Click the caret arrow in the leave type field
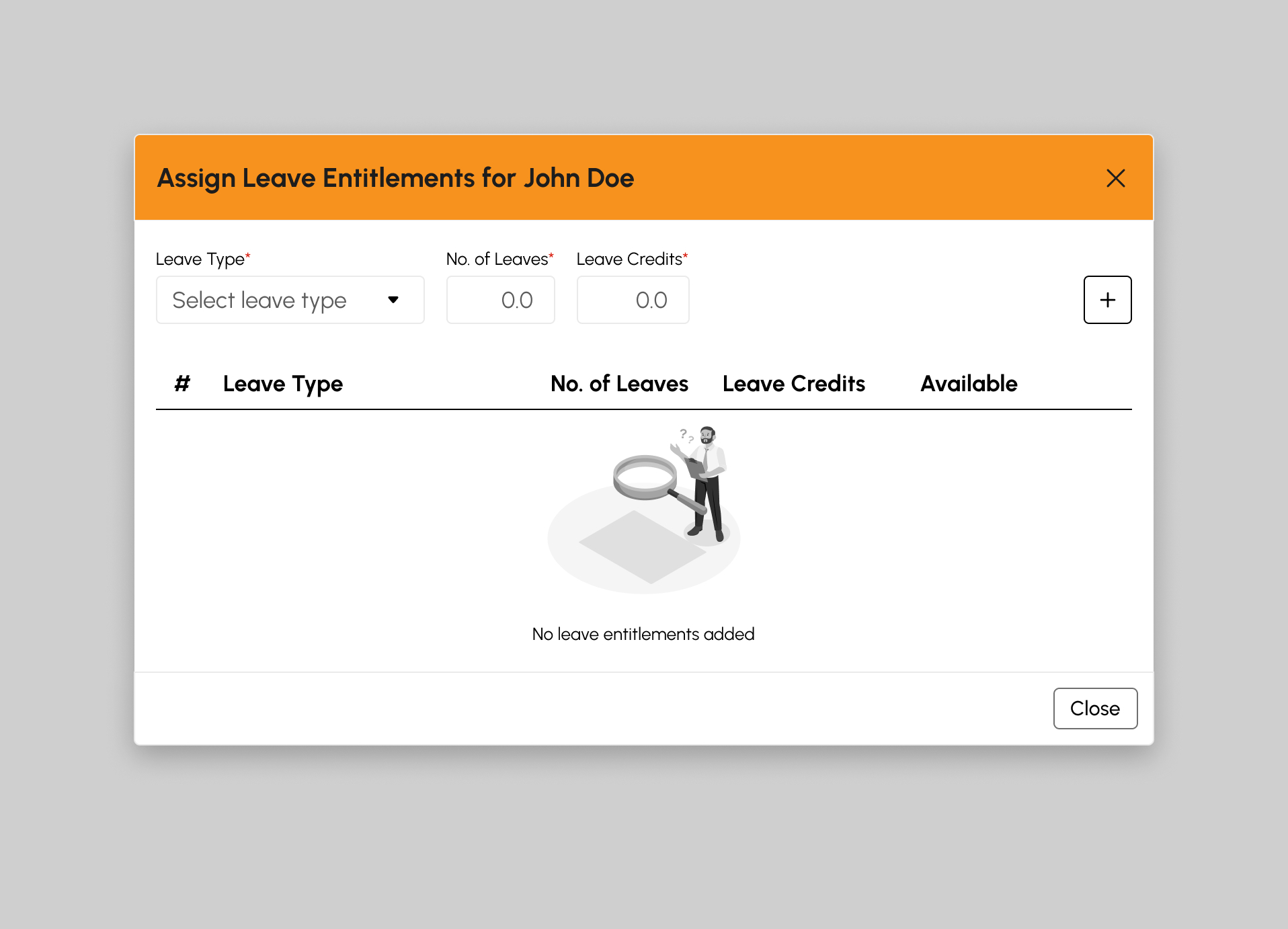 pos(393,300)
